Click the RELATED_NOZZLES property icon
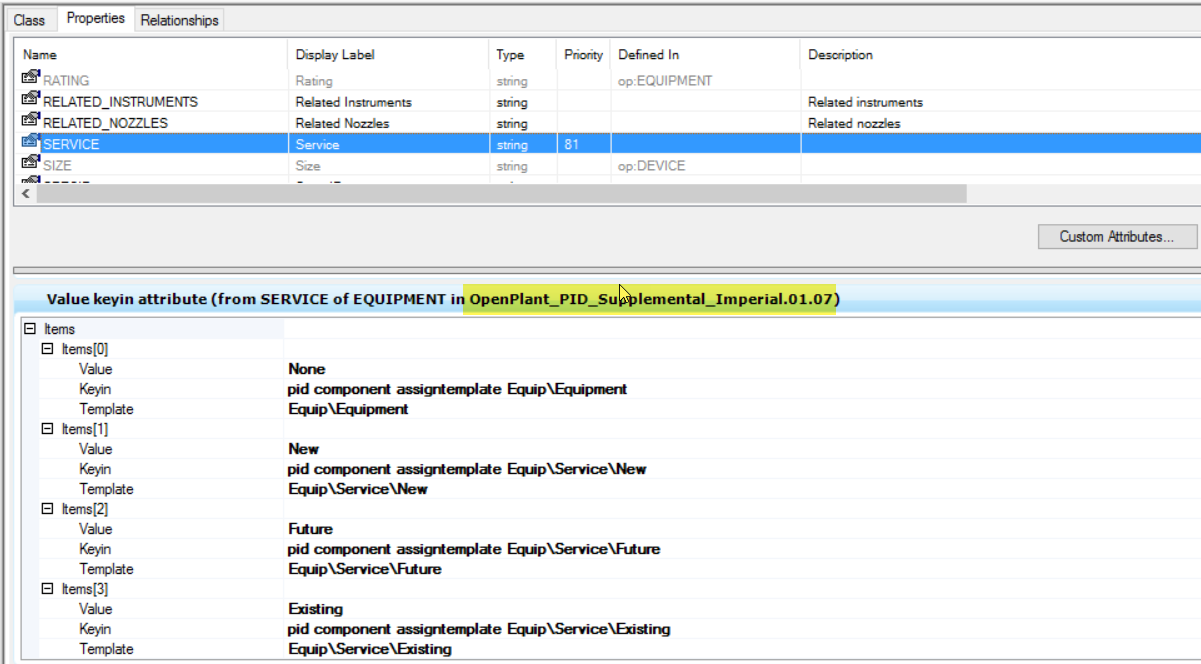The height and width of the screenshot is (664, 1201). (x=30, y=122)
